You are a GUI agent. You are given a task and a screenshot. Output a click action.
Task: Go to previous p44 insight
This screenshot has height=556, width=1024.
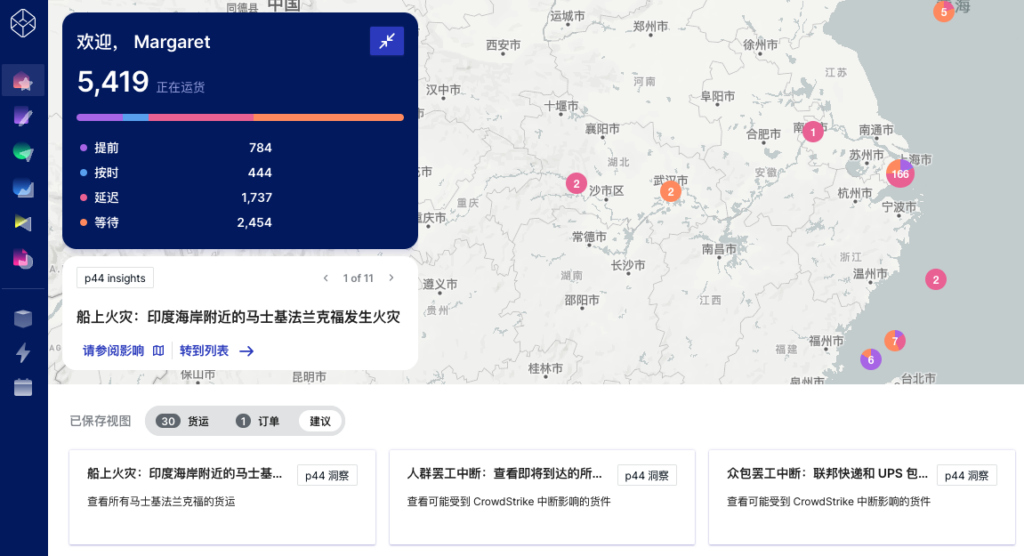coord(325,278)
